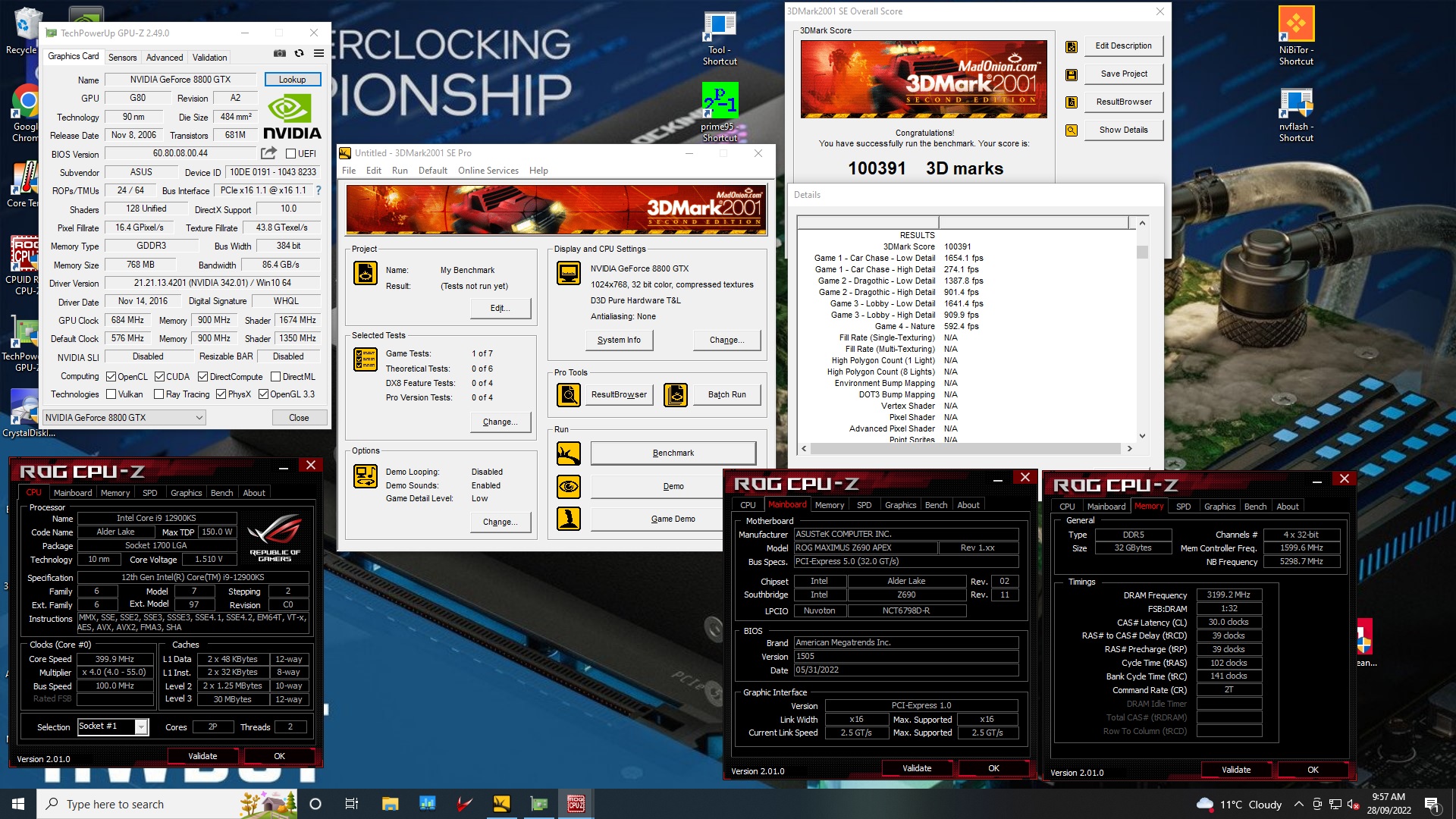Open the Socket #1 selection dropdown in CPU-Z
This screenshot has height=819, width=1456.
coord(113,726)
